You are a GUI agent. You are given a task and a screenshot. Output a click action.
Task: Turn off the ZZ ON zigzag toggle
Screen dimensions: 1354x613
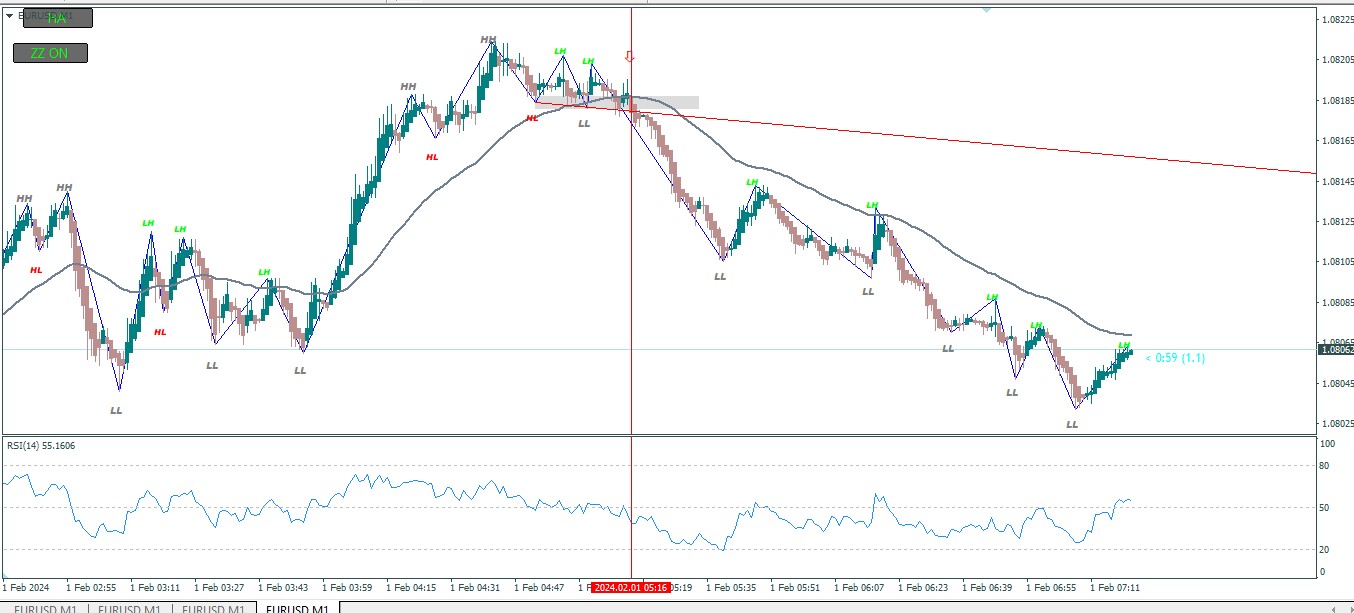50,53
